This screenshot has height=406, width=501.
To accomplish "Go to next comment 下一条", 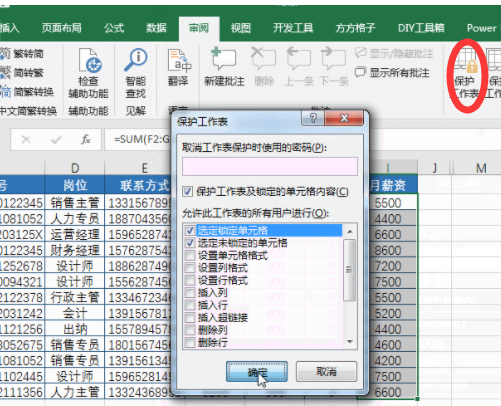I will (x=334, y=67).
